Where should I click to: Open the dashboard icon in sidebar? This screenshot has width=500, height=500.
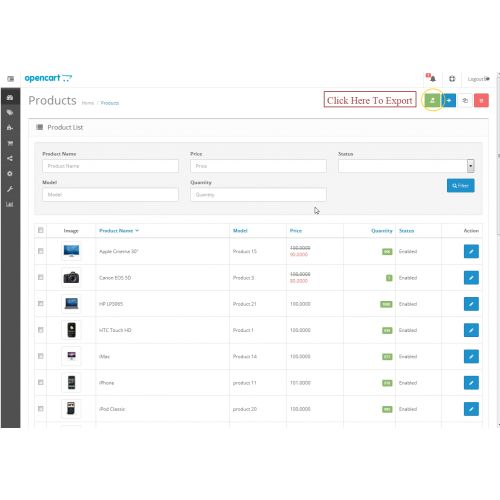[10, 97]
